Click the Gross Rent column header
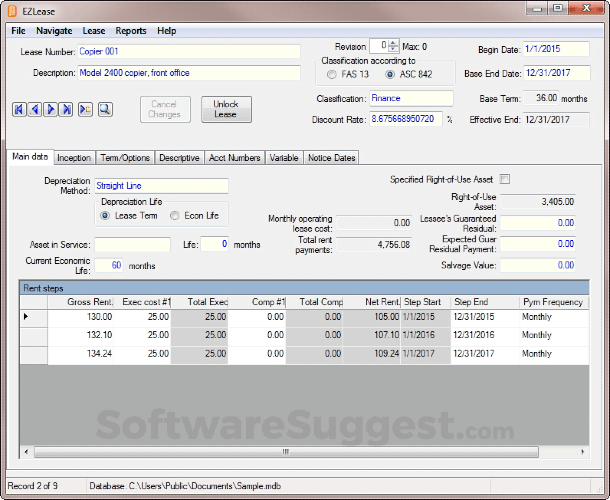Viewport: 610px width, 500px height. 81,302
